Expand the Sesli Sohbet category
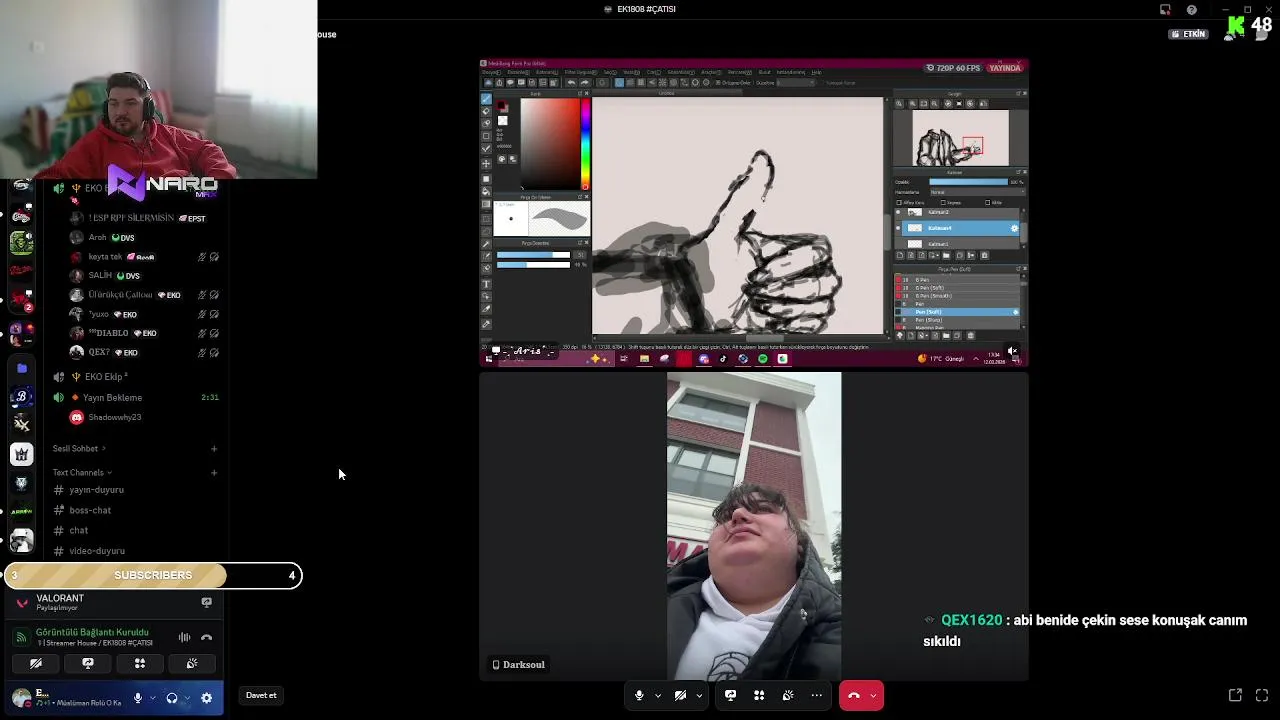The height and width of the screenshot is (720, 1280). 79,448
